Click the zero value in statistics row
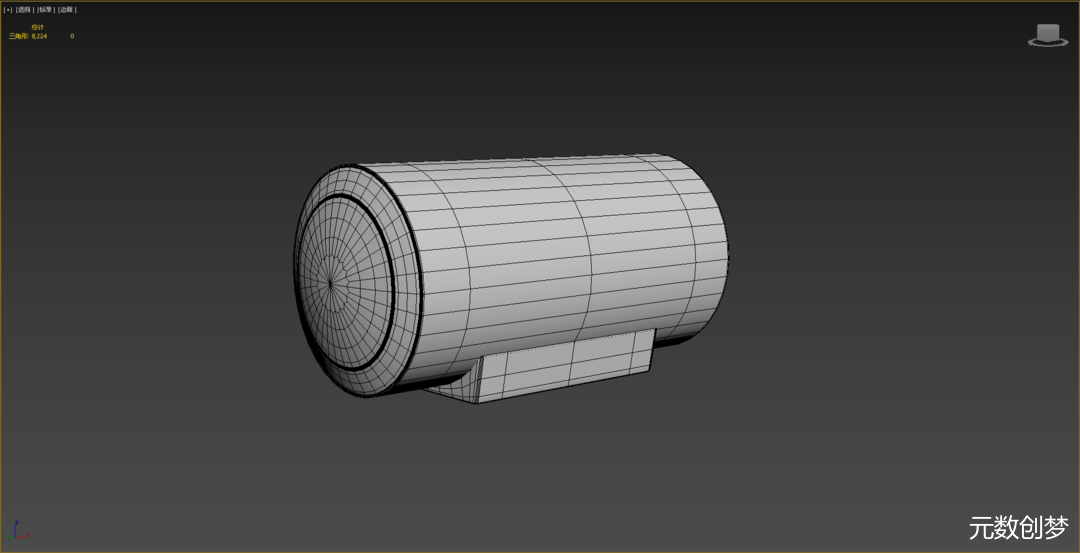Viewport: 1080px width, 553px height. coord(72,36)
